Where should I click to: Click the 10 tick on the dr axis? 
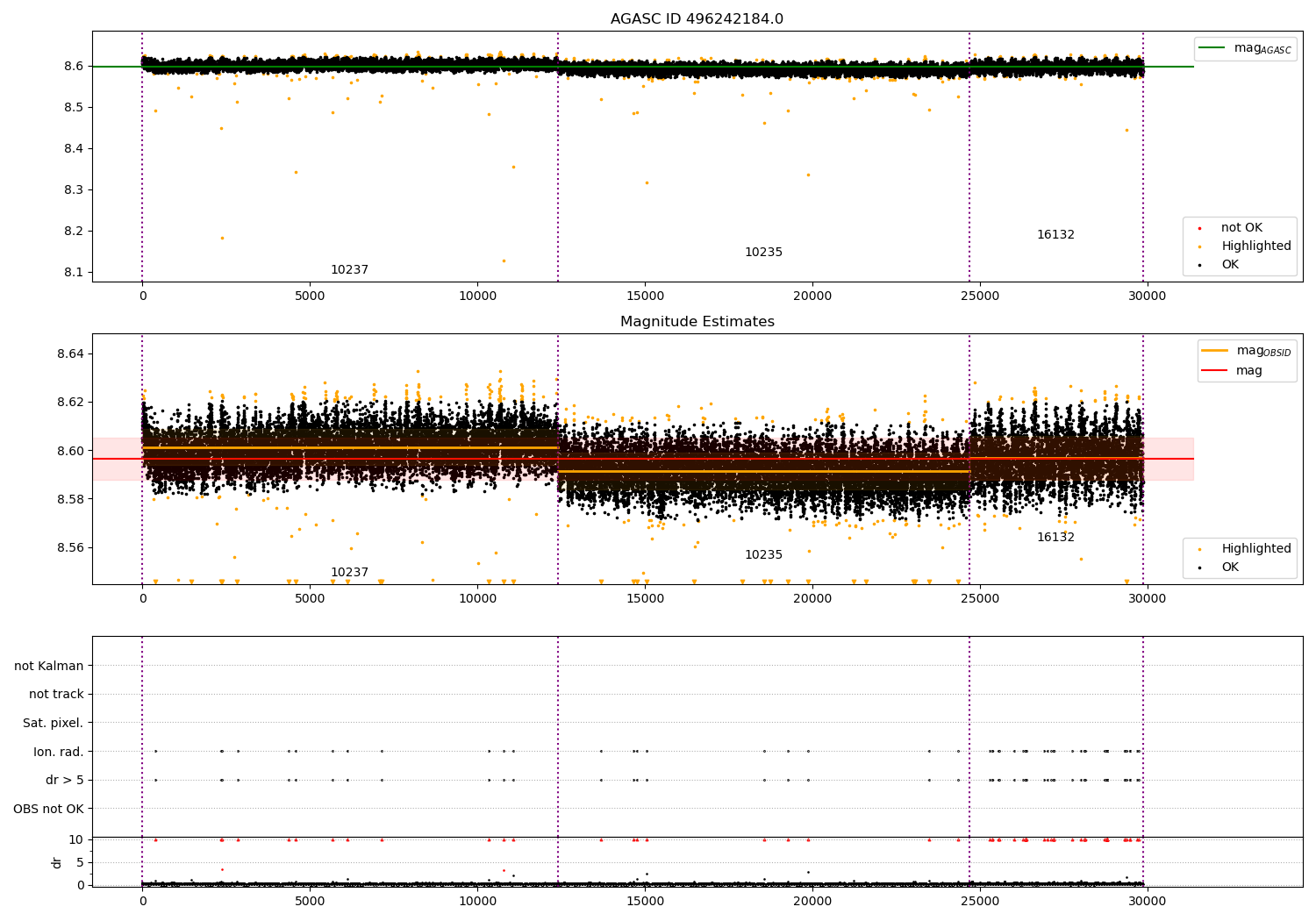[x=76, y=839]
